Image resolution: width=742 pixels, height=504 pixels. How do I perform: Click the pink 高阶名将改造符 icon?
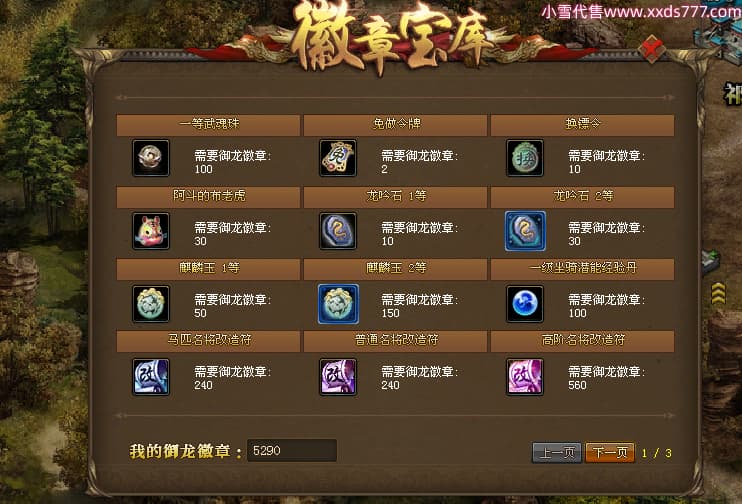(525, 377)
